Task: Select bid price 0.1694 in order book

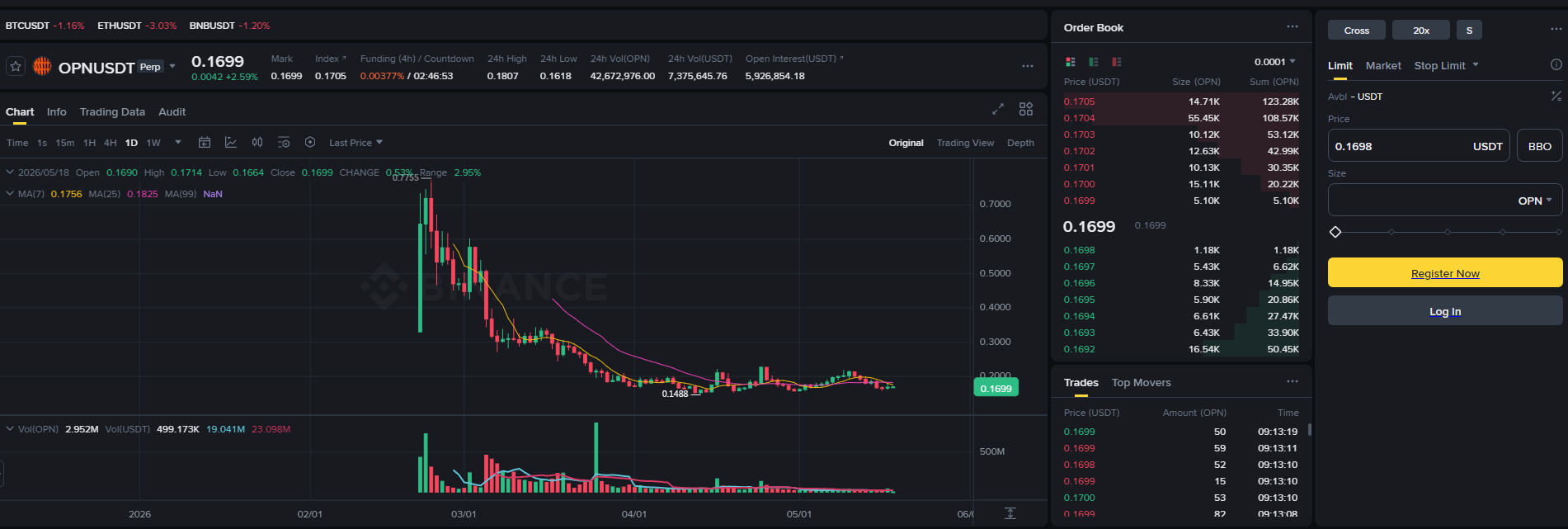Action: click(x=1080, y=316)
